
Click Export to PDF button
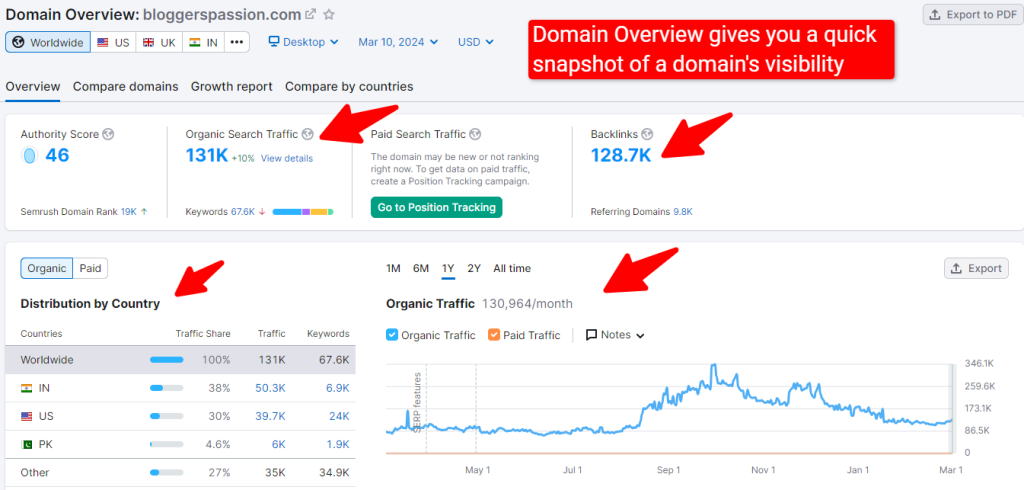(x=973, y=14)
